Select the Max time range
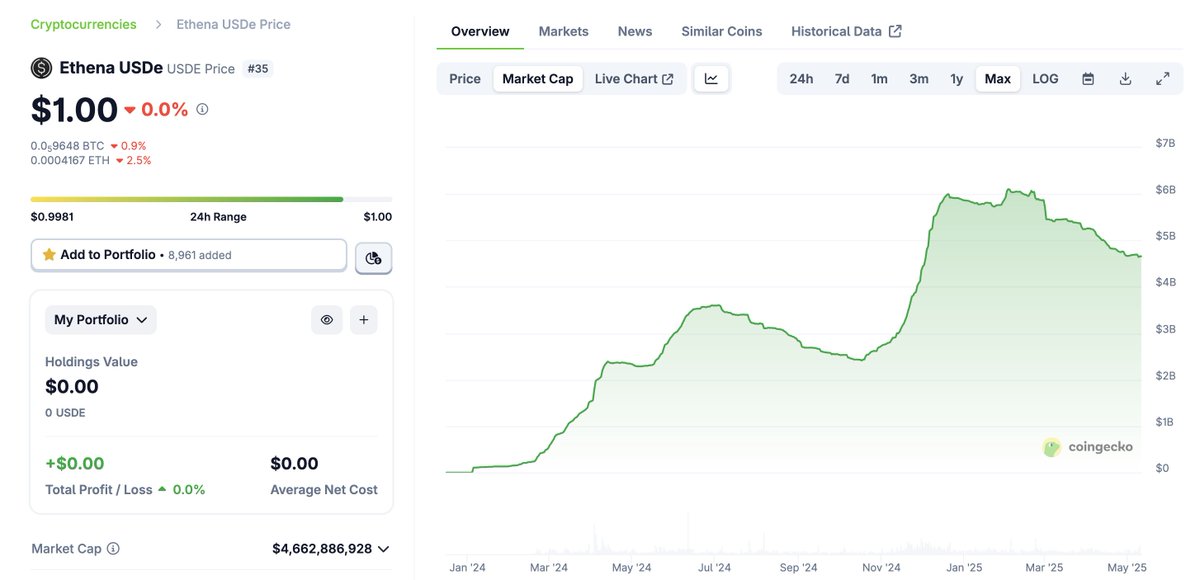1200x580 pixels. [x=998, y=79]
